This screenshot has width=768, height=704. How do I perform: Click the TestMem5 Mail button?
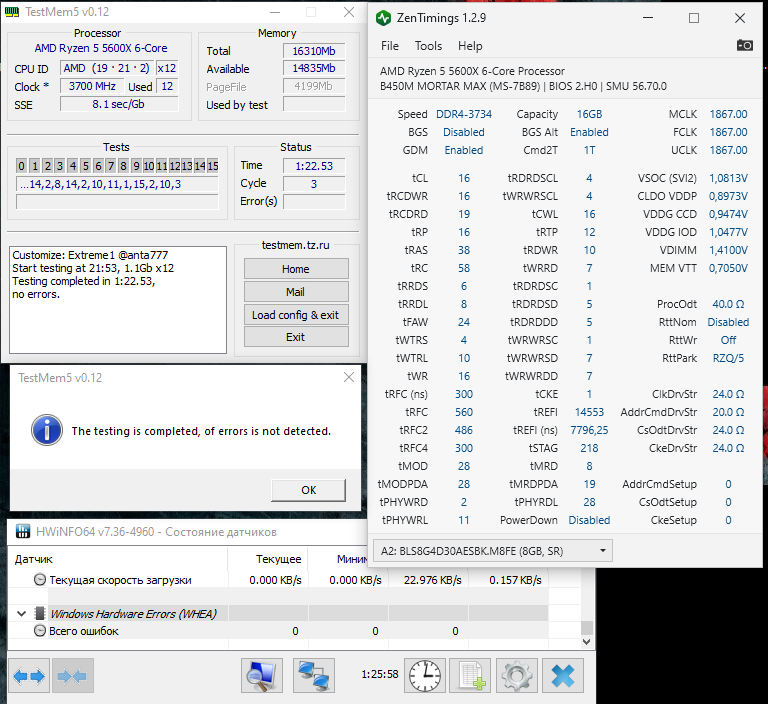tap(296, 291)
